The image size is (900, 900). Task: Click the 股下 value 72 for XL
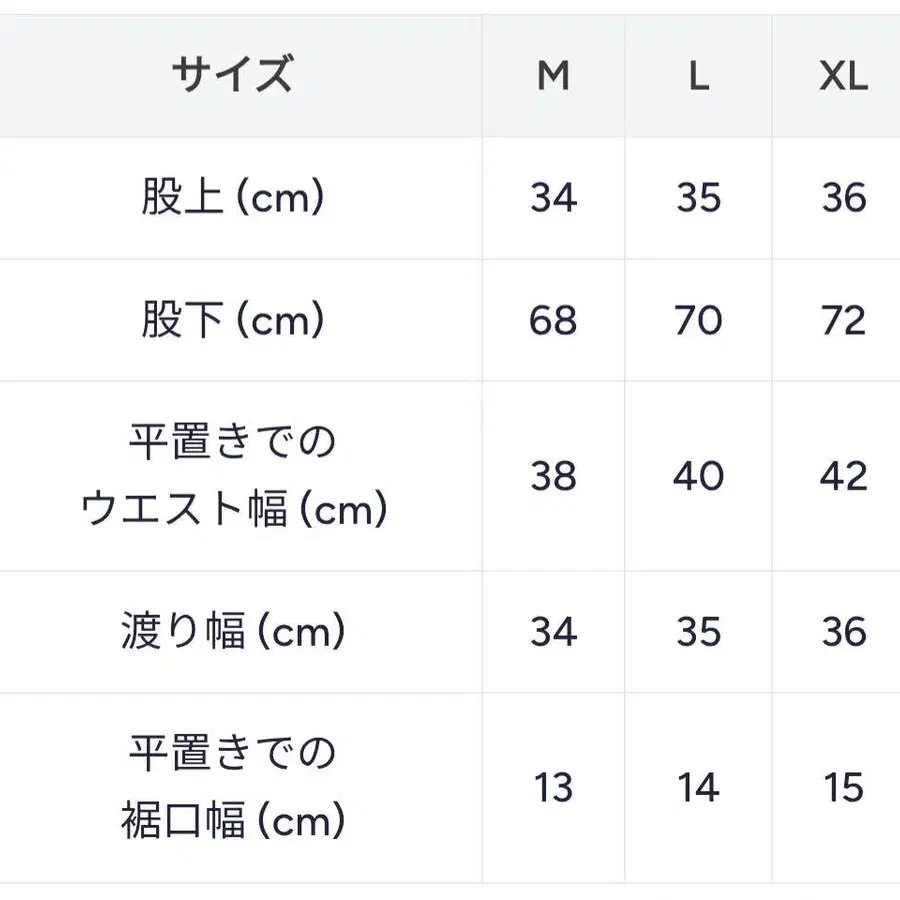[x=843, y=320]
